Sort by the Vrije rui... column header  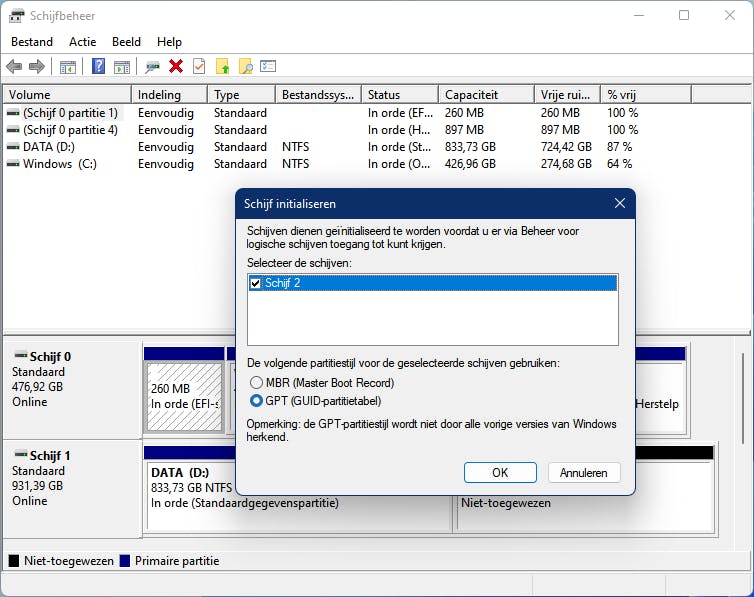(x=567, y=95)
